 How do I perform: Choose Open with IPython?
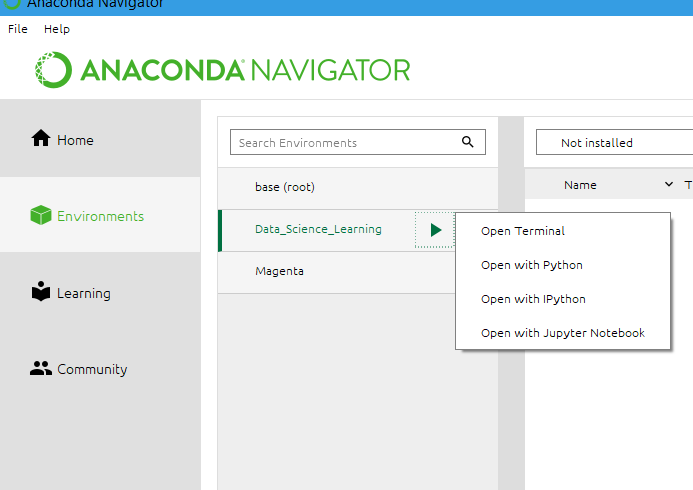(563, 299)
